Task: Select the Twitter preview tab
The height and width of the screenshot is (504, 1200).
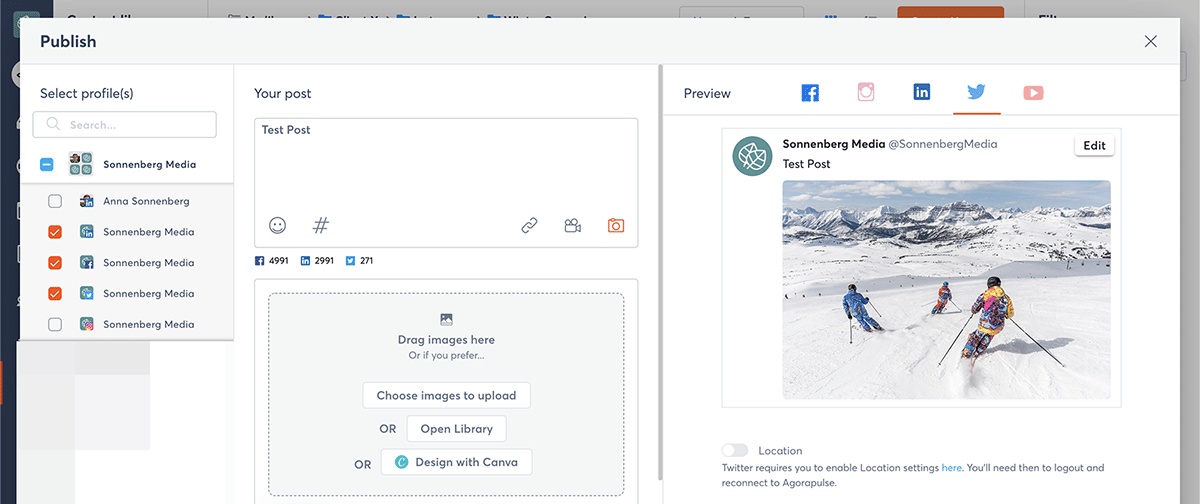Action: tap(976, 93)
